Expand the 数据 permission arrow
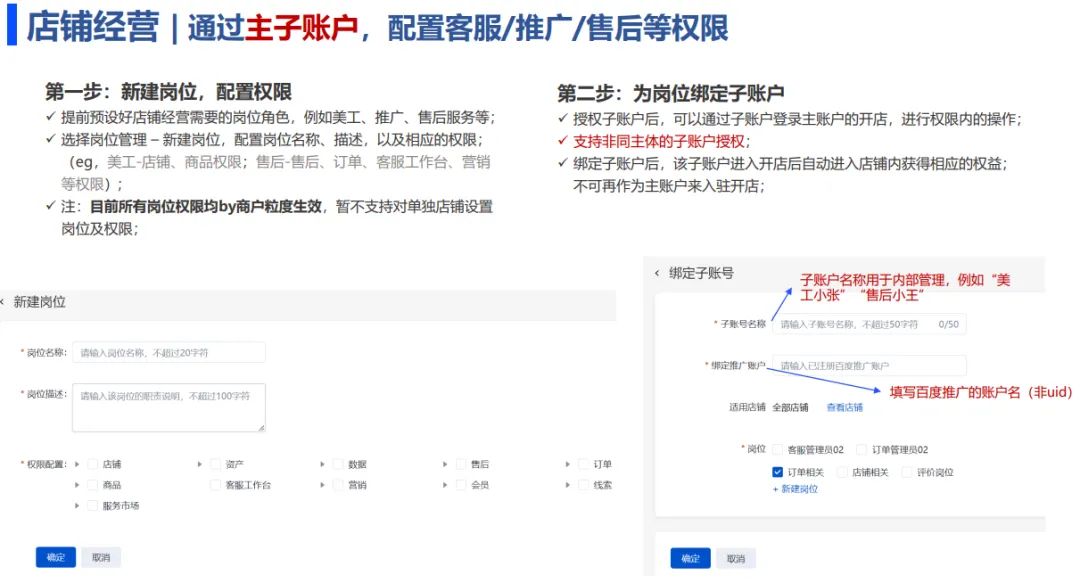1080x583 pixels. click(323, 464)
